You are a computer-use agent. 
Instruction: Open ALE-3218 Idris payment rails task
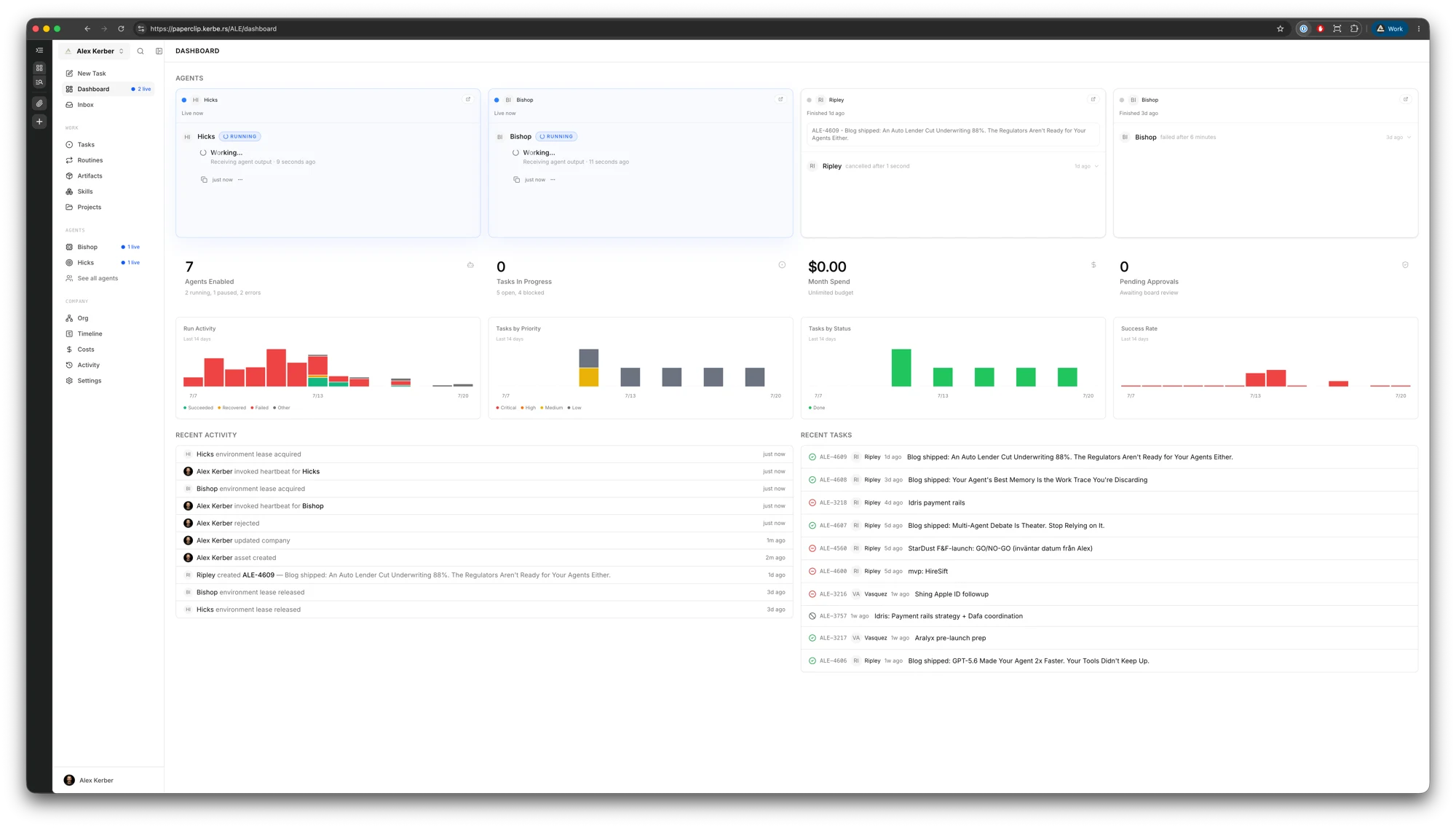[x=1109, y=502]
